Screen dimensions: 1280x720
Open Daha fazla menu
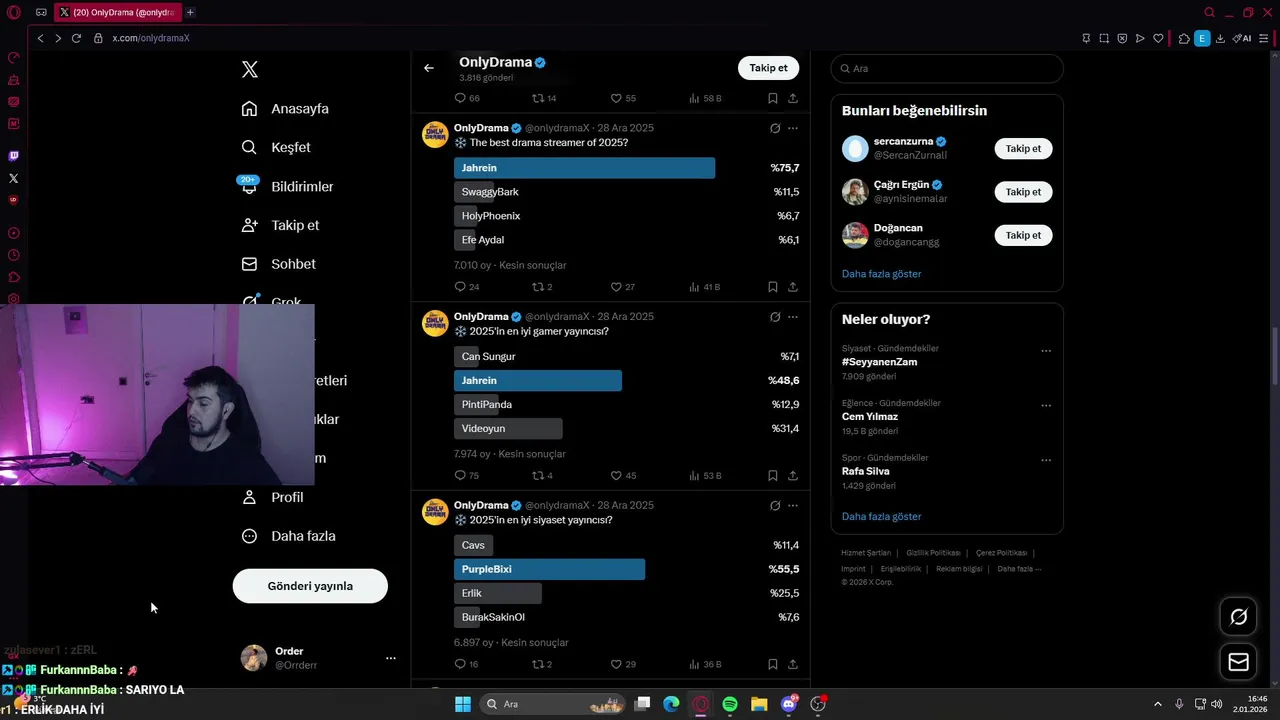[288, 536]
